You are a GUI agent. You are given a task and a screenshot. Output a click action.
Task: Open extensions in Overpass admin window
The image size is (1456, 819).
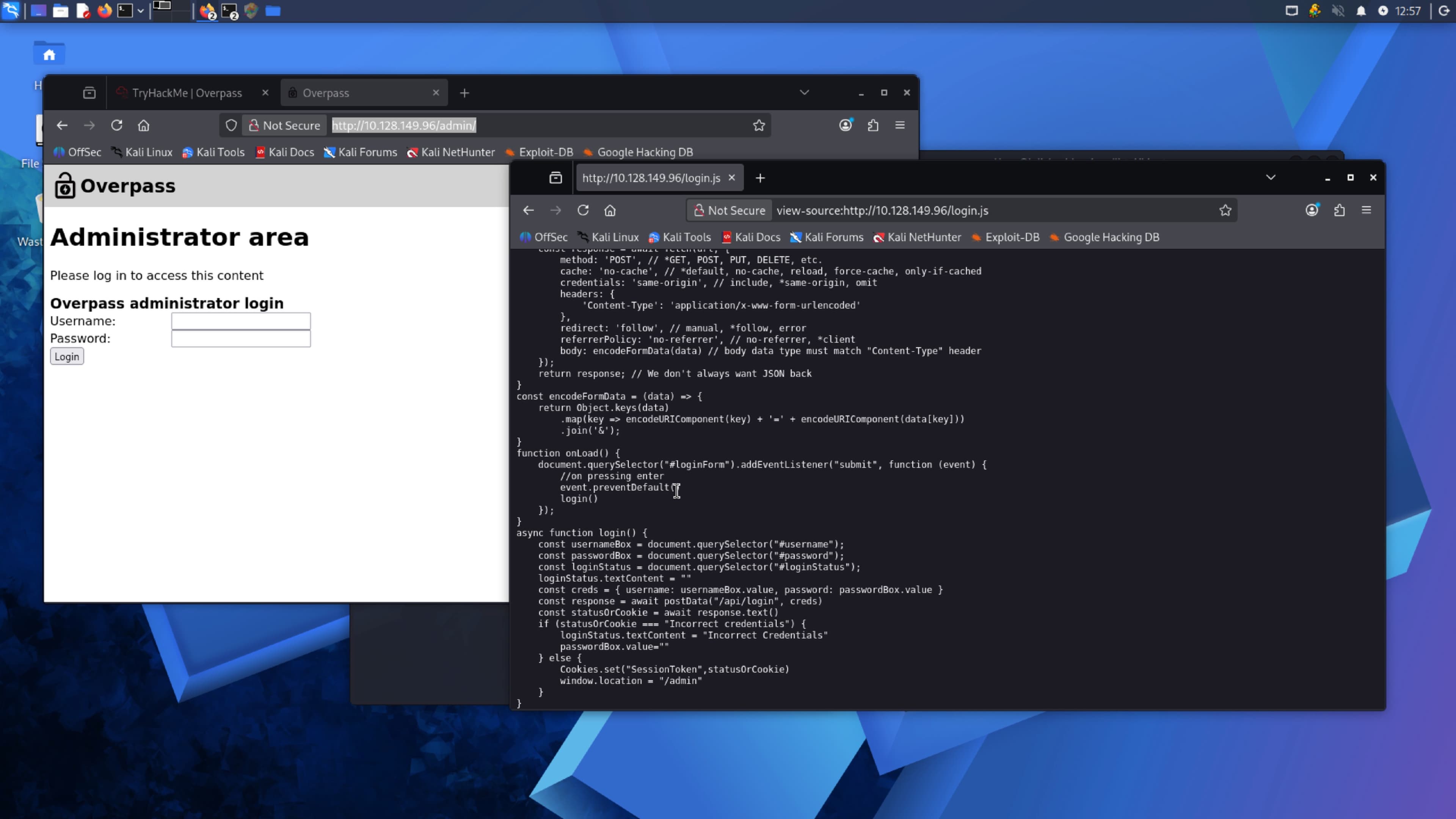click(x=873, y=125)
